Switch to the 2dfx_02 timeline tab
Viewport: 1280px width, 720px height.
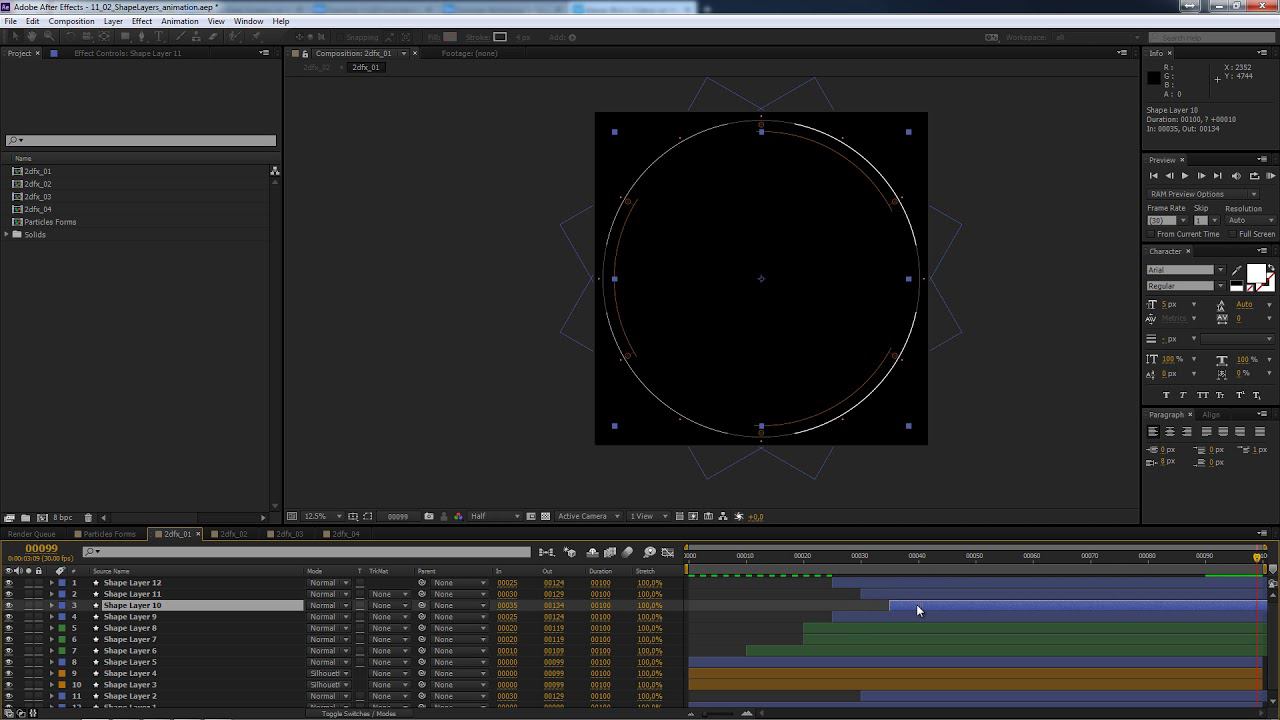233,534
